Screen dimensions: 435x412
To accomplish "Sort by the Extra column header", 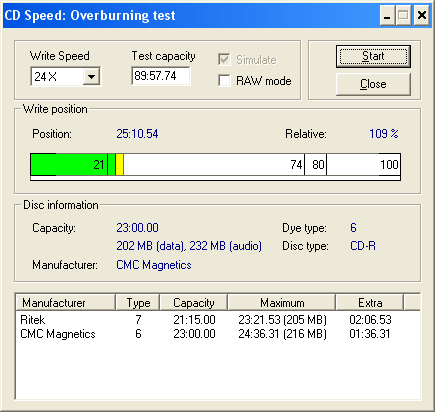I will point(370,303).
